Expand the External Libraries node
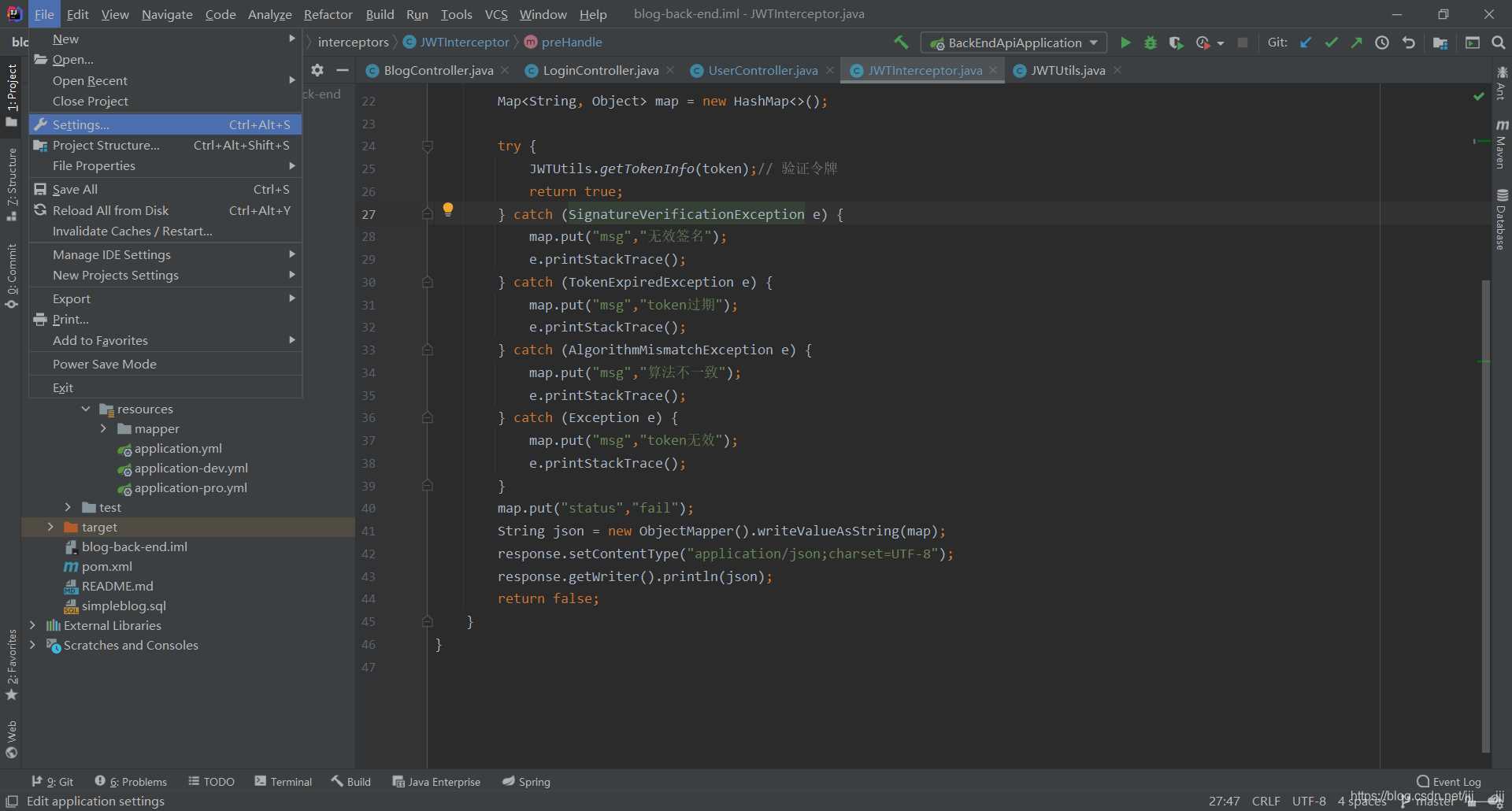Screen dimensions: 1512x811 tap(32, 625)
